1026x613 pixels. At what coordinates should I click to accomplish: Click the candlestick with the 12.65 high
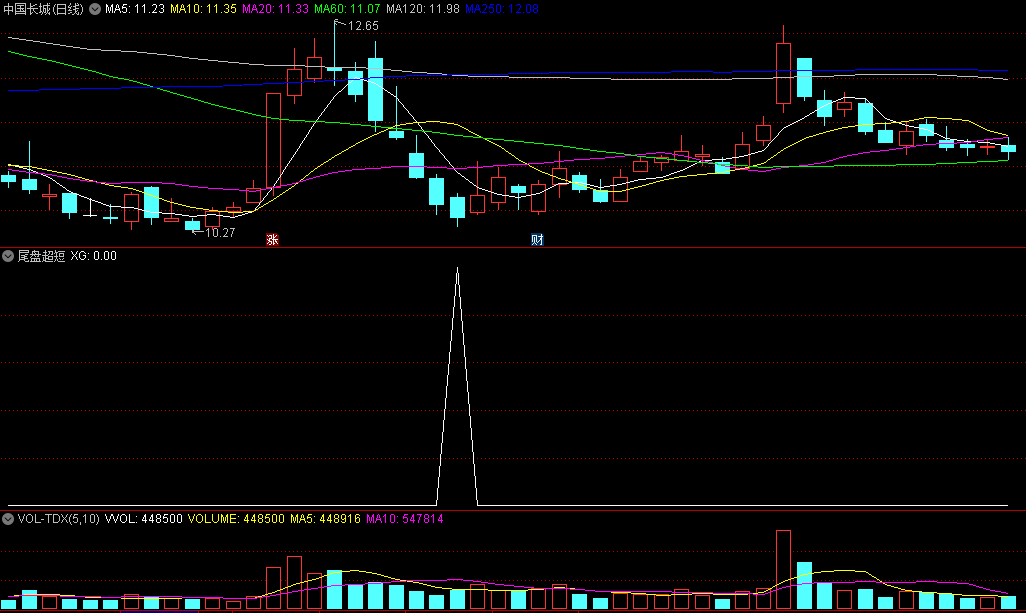pyautogui.click(x=334, y=68)
